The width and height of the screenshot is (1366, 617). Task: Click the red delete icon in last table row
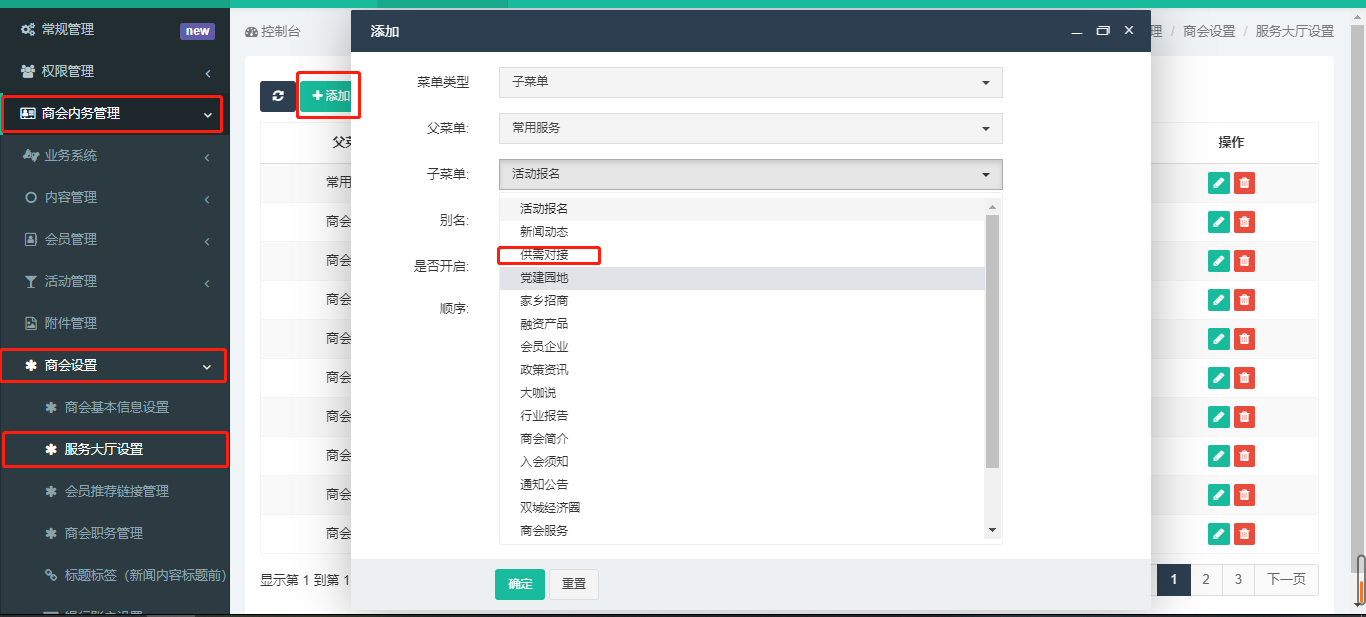click(x=1244, y=533)
